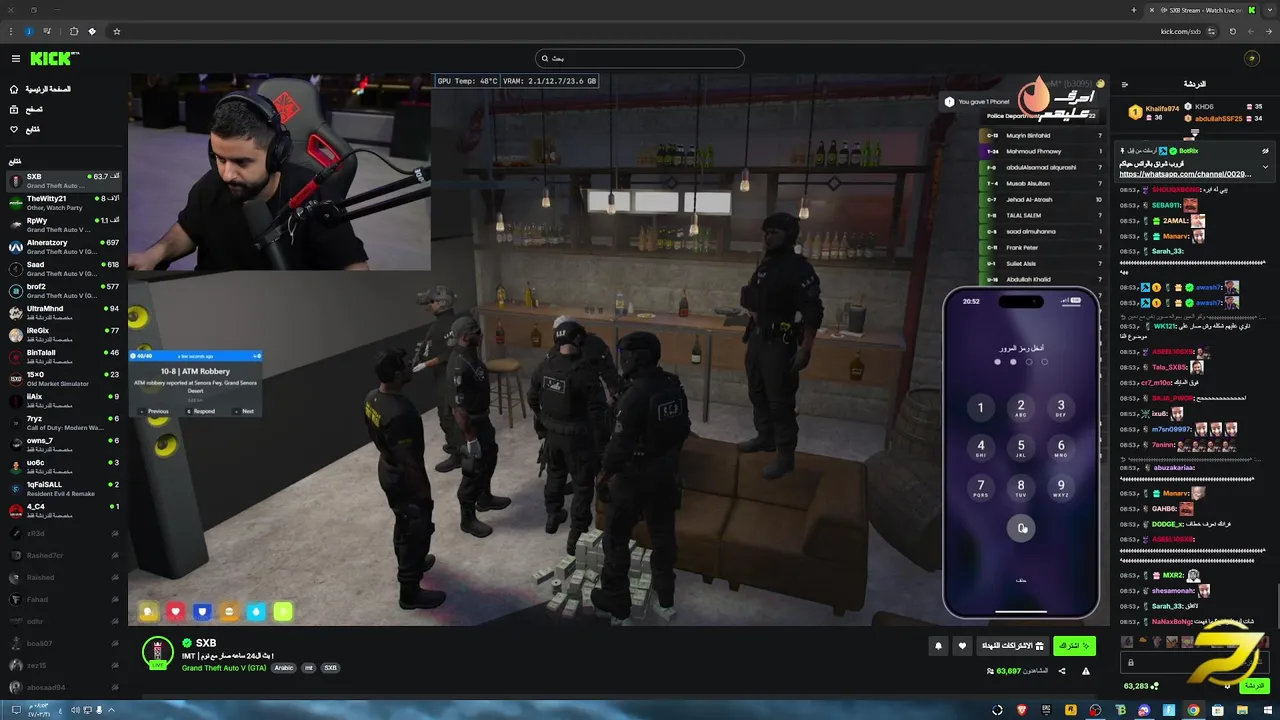Click the yellow emote button under video
Image resolution: width=1280 pixels, height=720 pixels.
tap(149, 611)
